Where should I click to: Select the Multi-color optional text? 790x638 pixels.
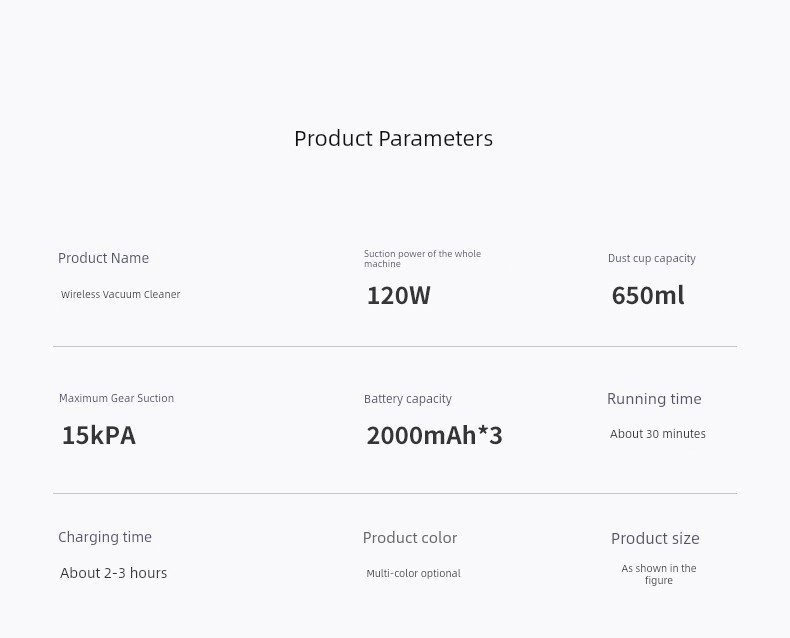(413, 573)
